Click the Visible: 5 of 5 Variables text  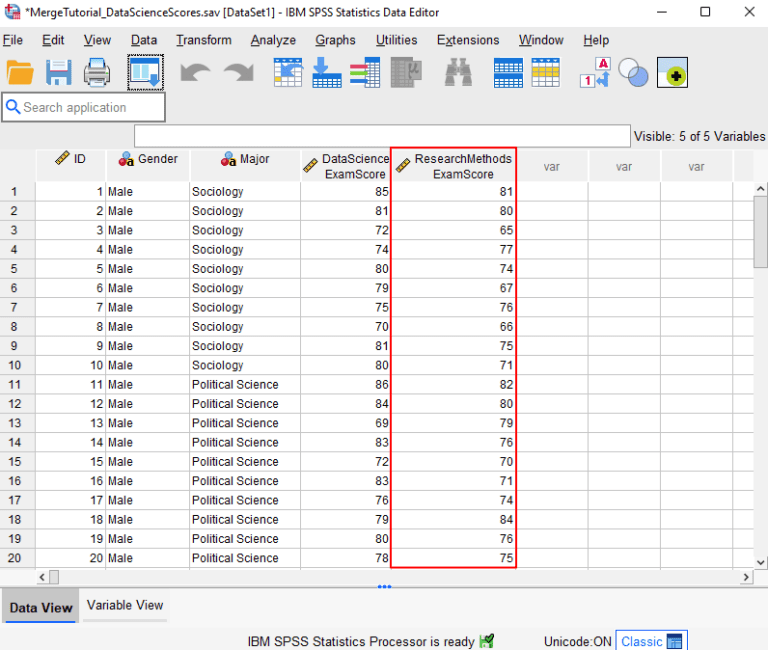[x=699, y=136]
